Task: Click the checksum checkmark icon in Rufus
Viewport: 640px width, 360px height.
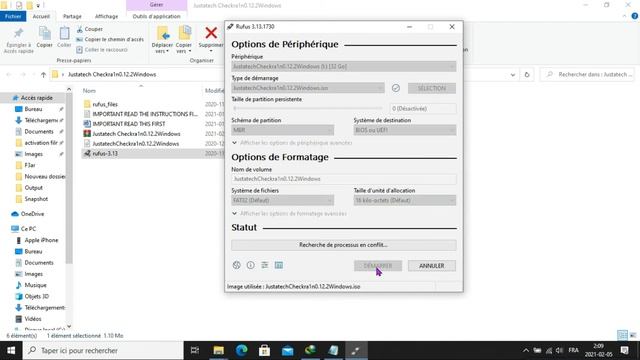Action: pos(396,88)
